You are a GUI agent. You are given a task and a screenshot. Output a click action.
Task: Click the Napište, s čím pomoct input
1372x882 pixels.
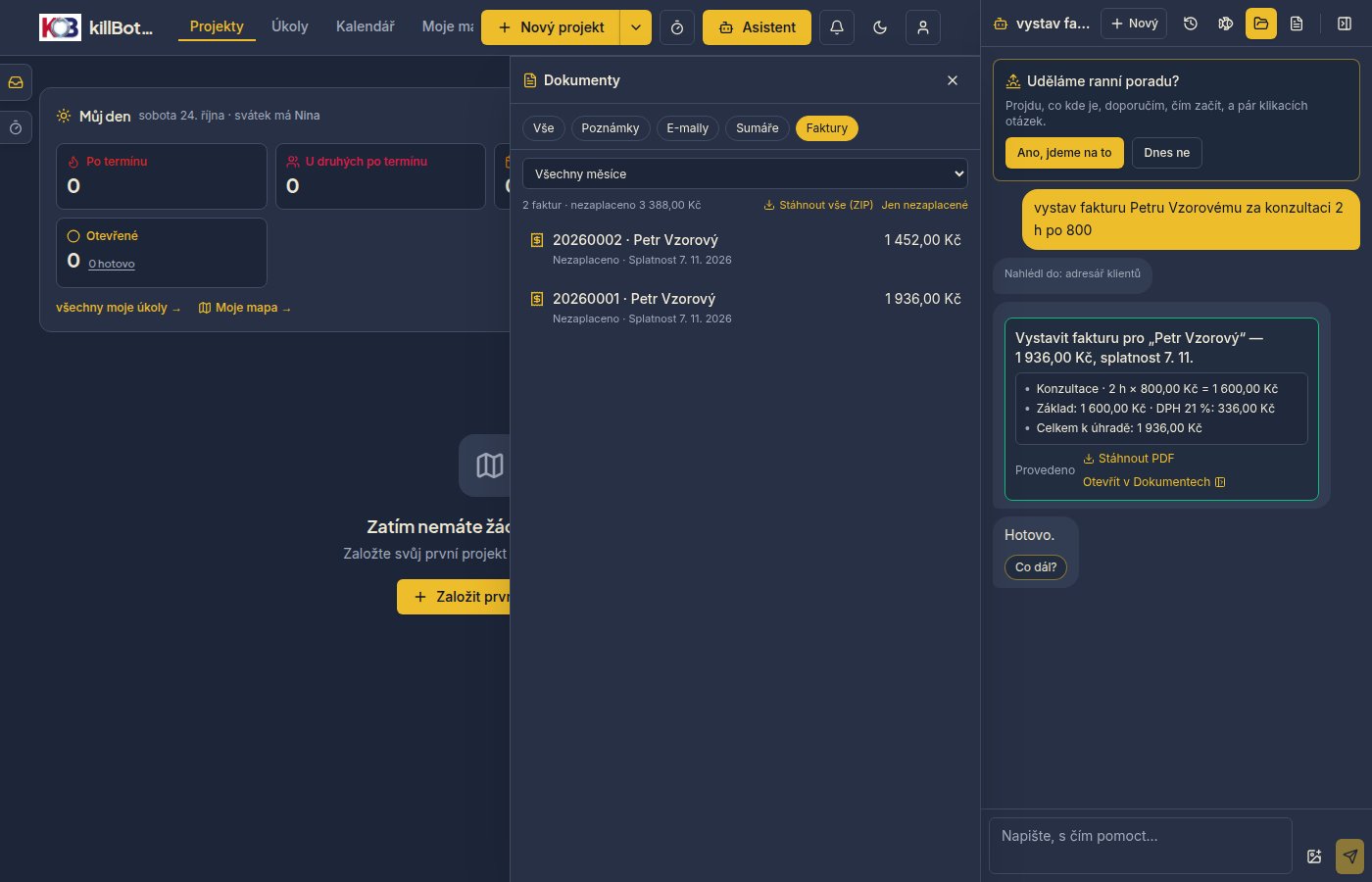pyautogui.click(x=1141, y=845)
